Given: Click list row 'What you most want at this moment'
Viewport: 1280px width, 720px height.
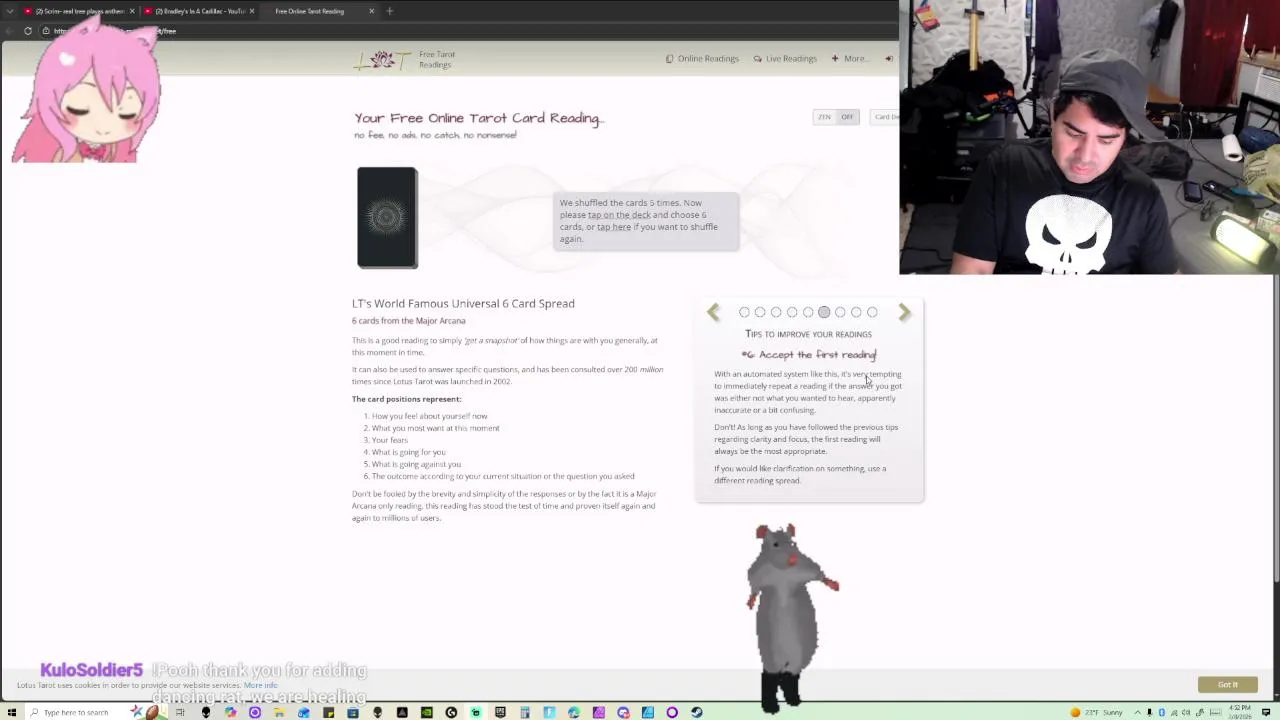Looking at the screenshot, I should pyautogui.click(x=435, y=428).
